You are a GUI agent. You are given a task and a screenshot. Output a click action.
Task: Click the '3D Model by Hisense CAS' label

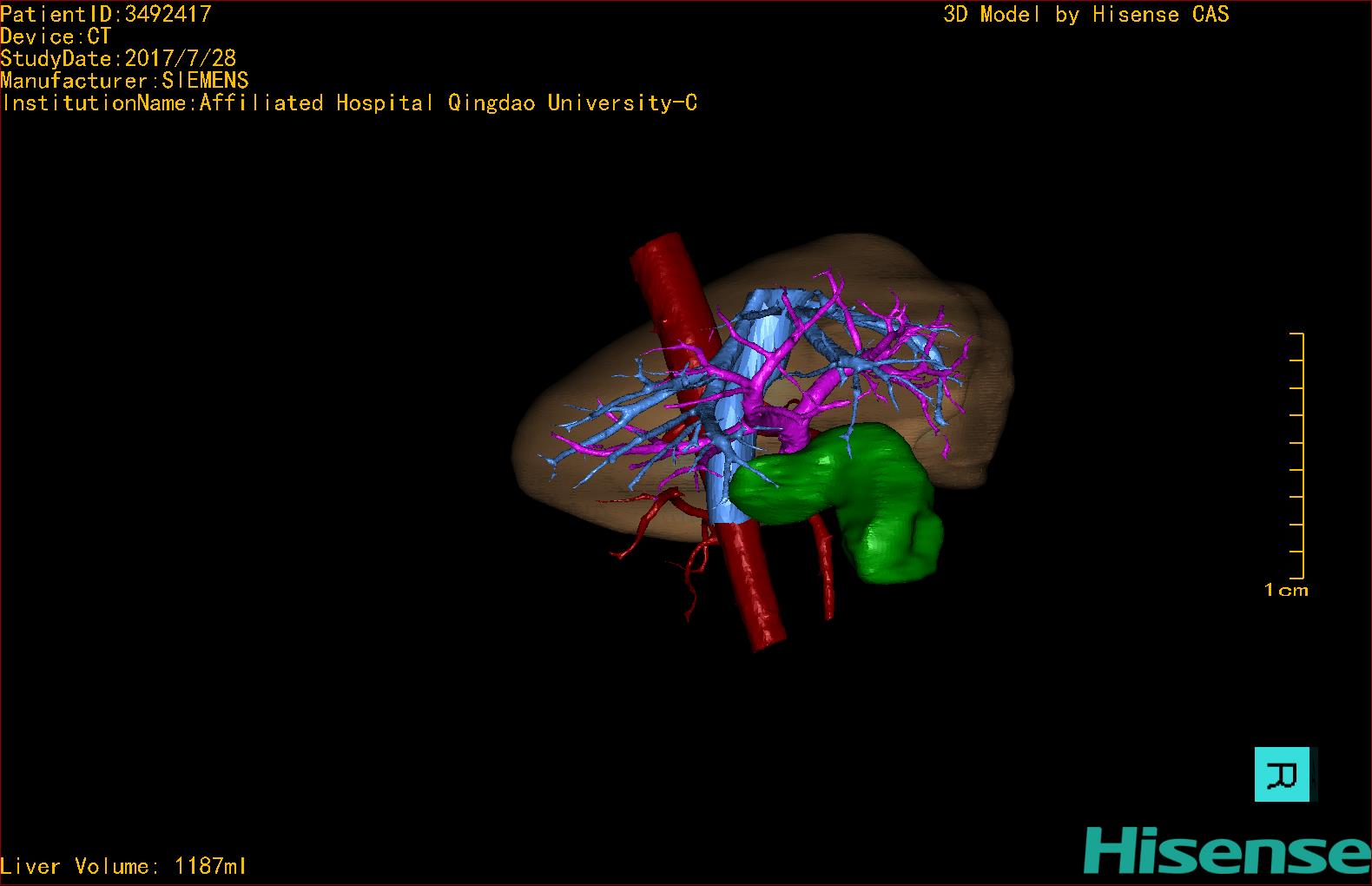coord(1086,14)
